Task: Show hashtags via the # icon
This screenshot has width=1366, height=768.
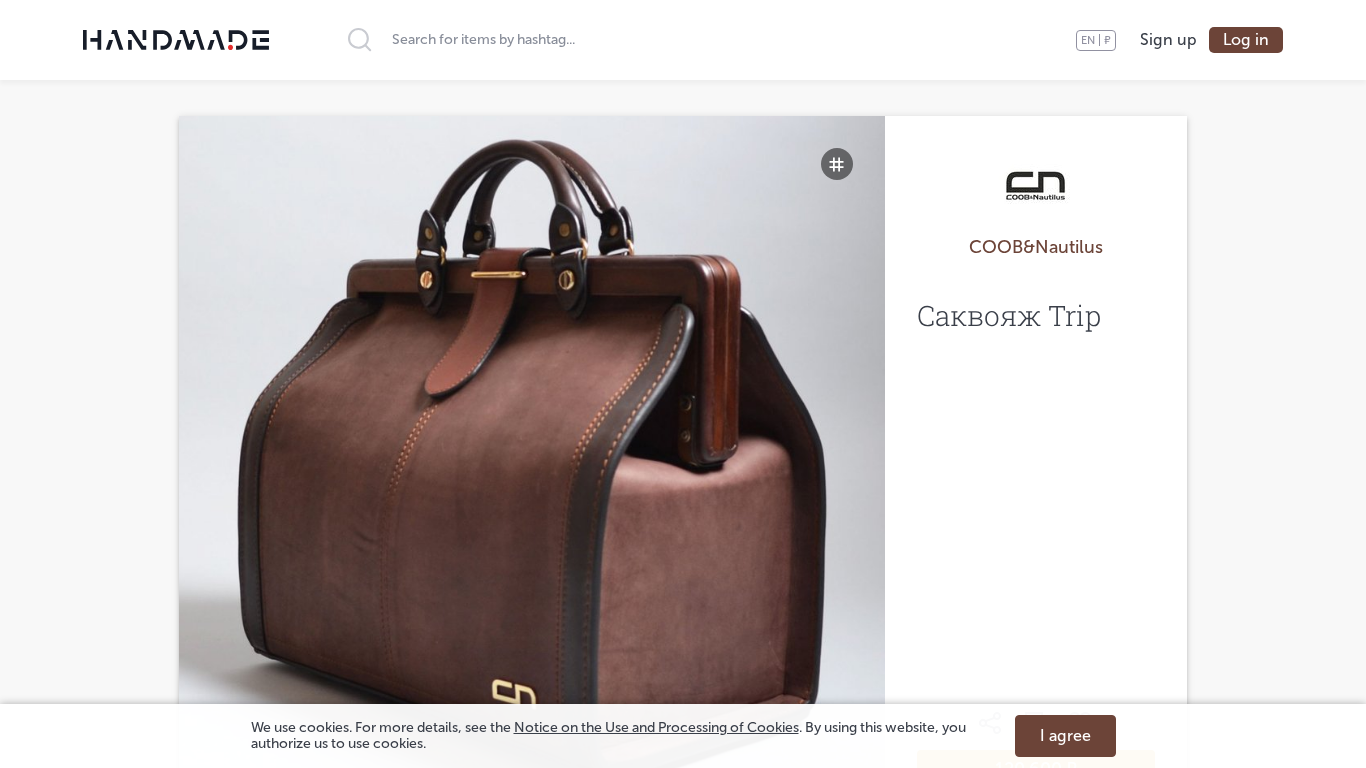Action: pos(837,164)
